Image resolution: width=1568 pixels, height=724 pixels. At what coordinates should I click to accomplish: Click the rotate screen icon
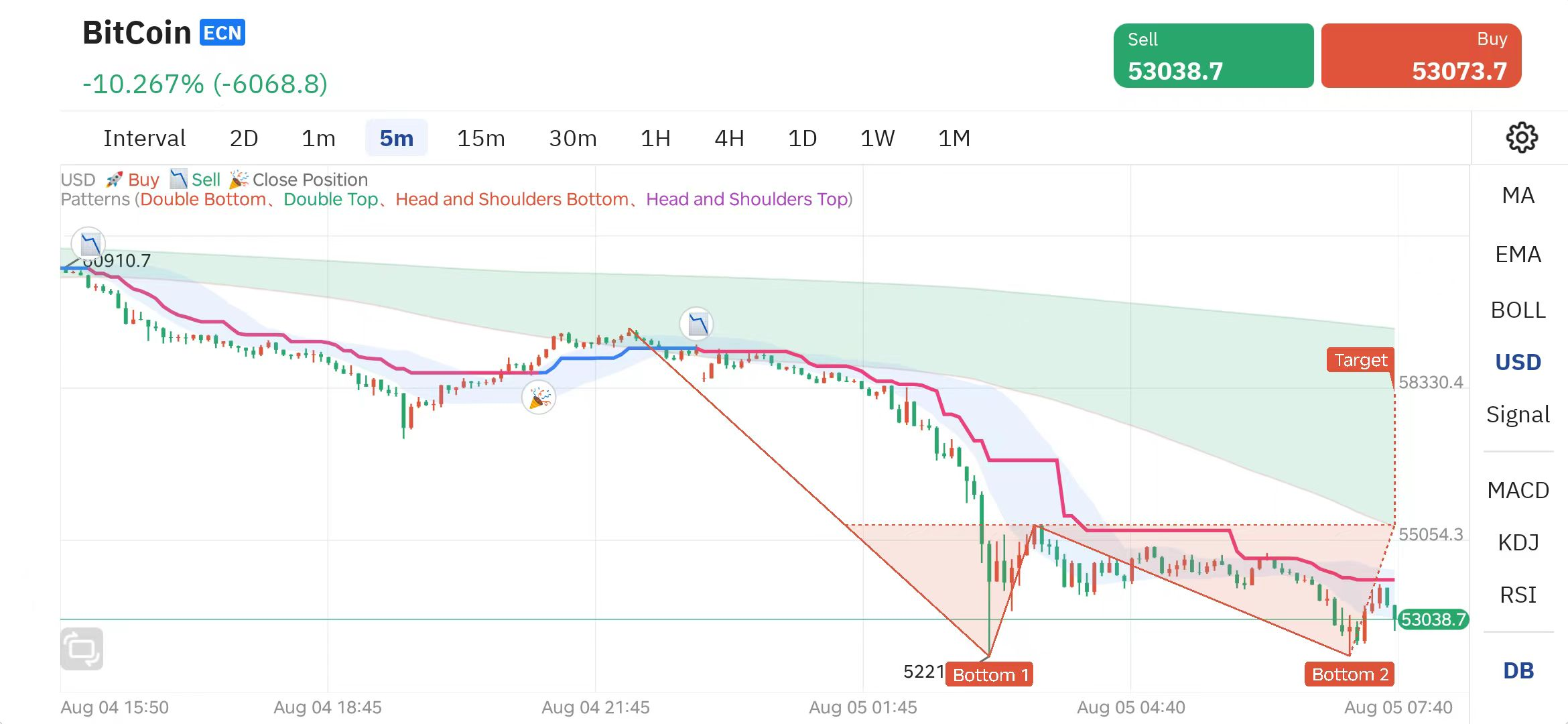82,648
